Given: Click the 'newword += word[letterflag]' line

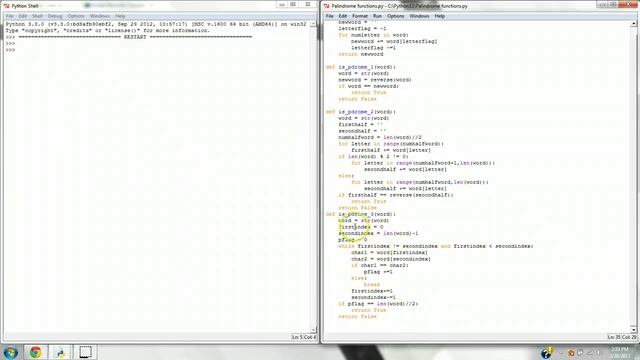Looking at the screenshot, I should [x=394, y=41].
